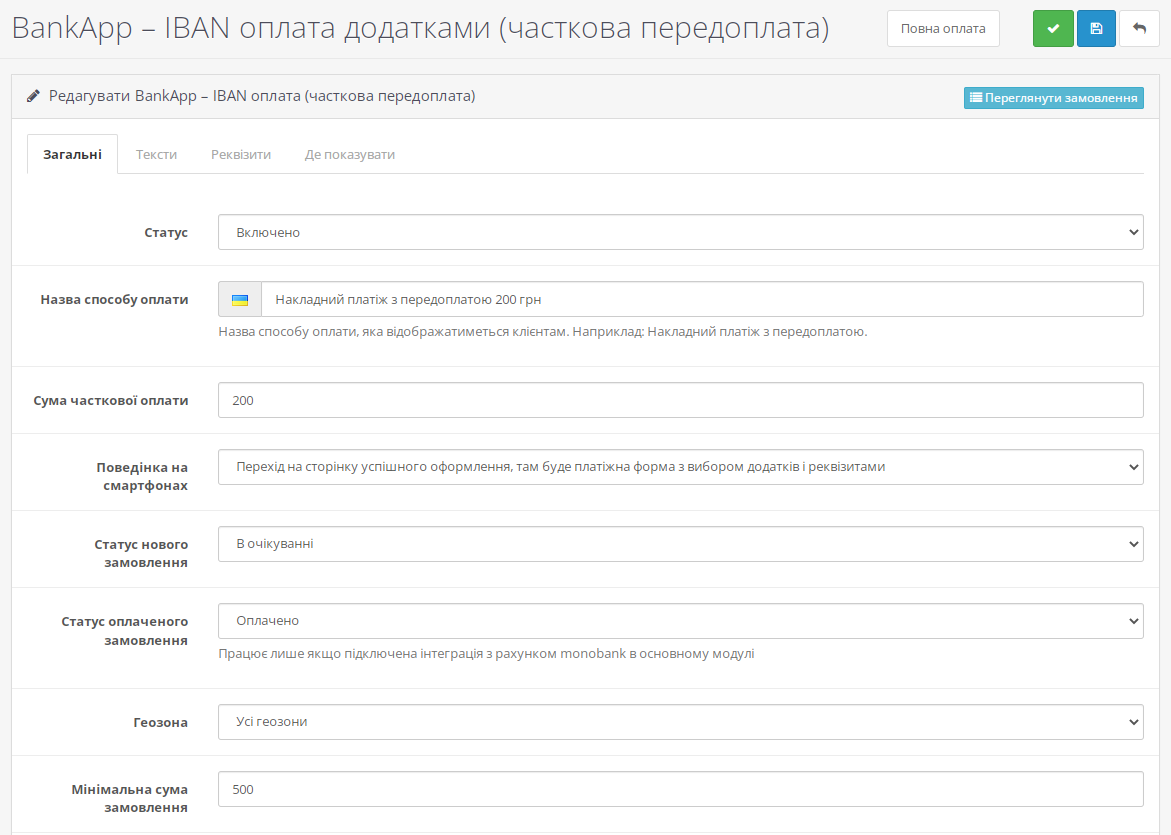Click the green checkmark save button
Image resolution: width=1171 pixels, height=835 pixels.
tap(1053, 29)
